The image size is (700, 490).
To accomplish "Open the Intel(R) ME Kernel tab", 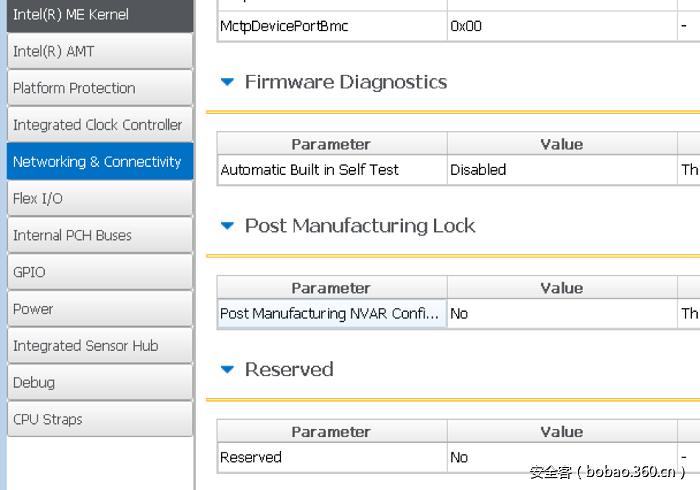I will tap(97, 15).
